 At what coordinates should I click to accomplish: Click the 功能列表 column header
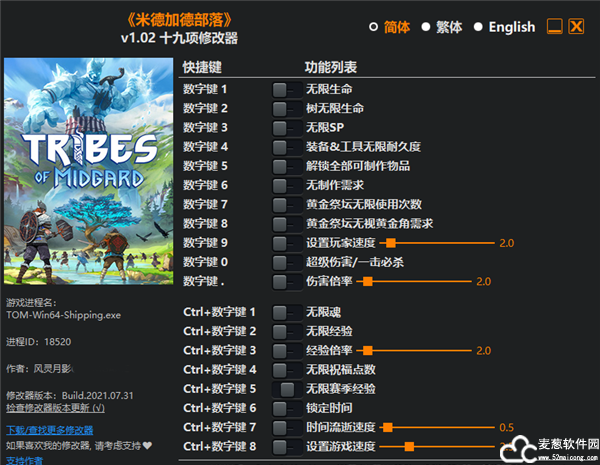pos(331,67)
